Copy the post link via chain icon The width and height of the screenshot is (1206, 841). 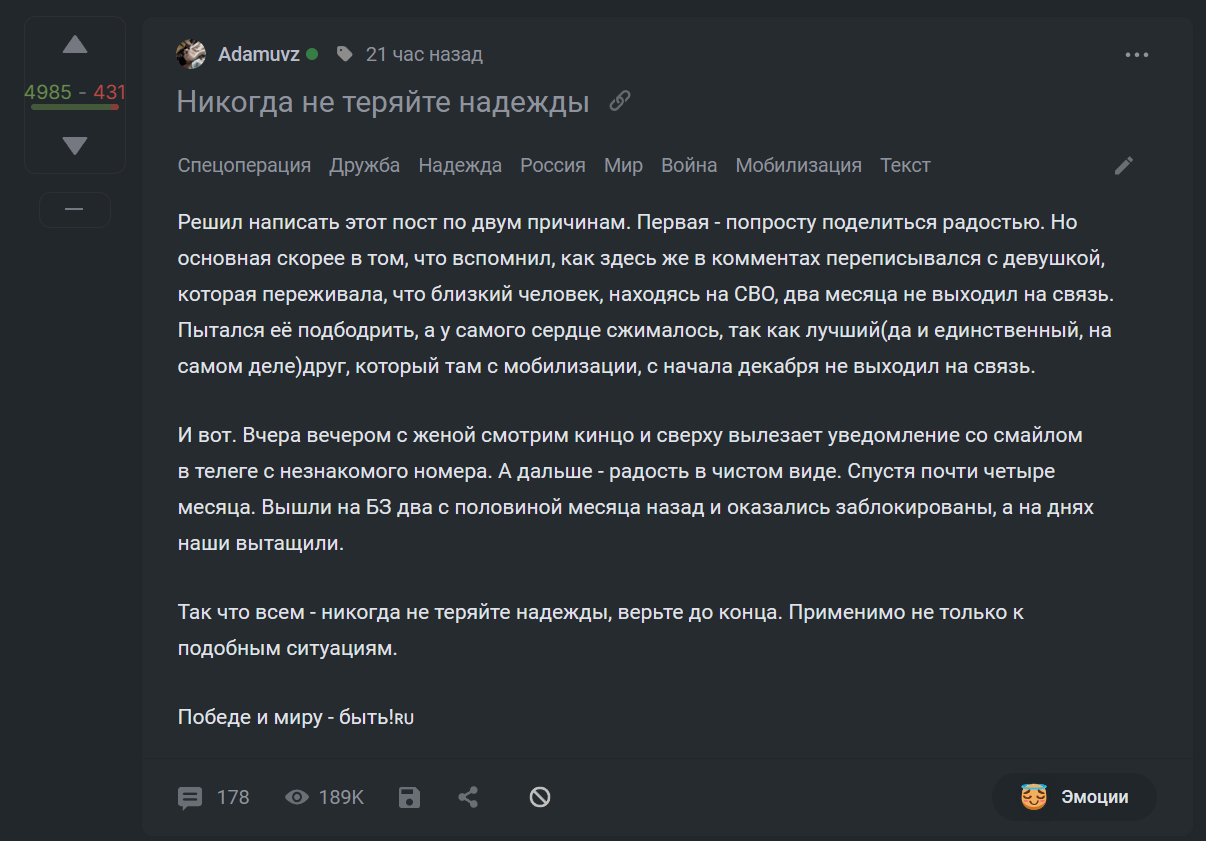point(620,101)
